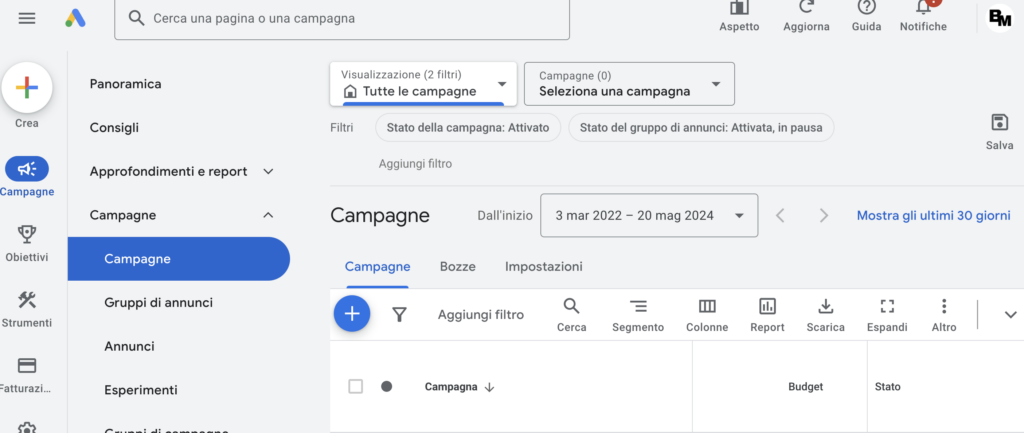This screenshot has width=1024, height=433.
Task: Open Obiettivi trophy icon in sidebar
Action: (x=27, y=234)
